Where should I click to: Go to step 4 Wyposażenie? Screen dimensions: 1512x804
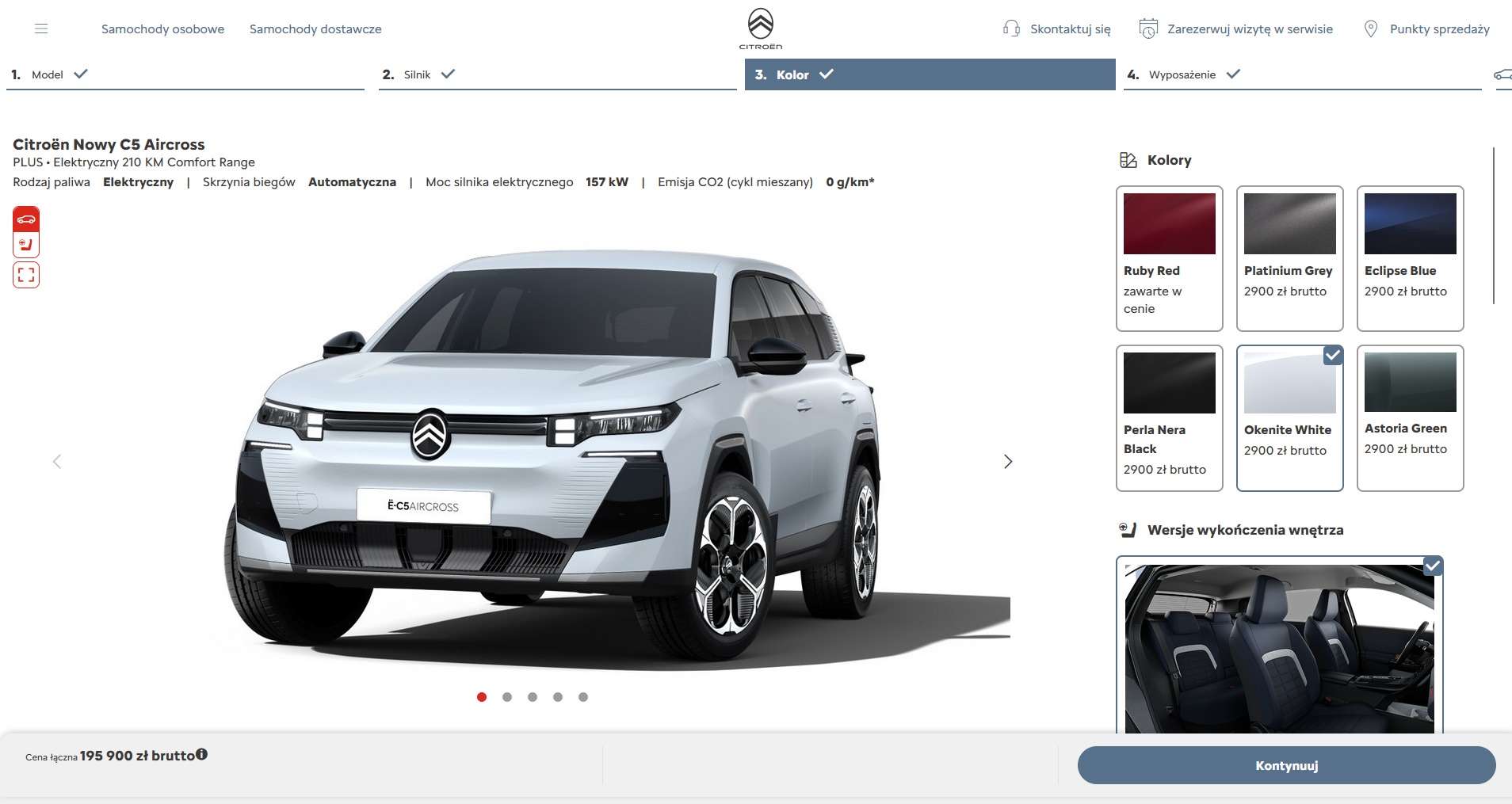click(1303, 74)
